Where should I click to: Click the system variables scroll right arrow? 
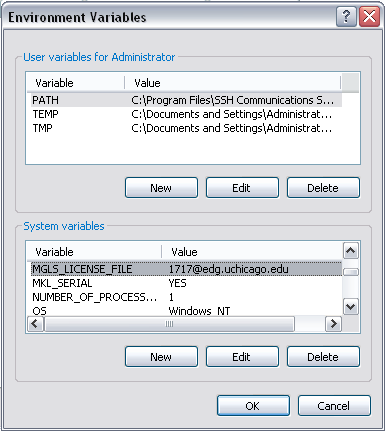(333, 324)
